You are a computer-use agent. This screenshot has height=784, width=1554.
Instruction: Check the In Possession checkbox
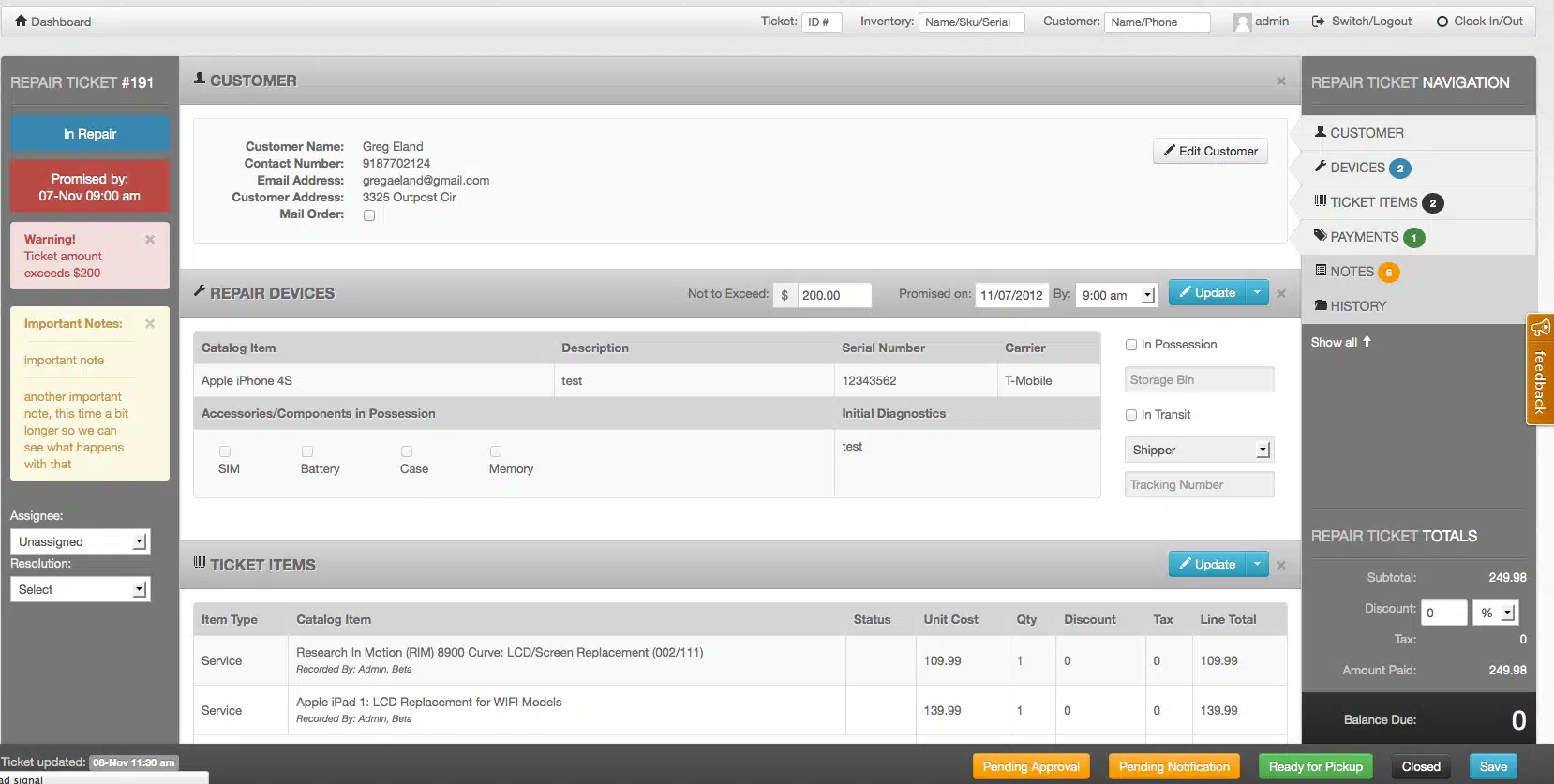1131,345
